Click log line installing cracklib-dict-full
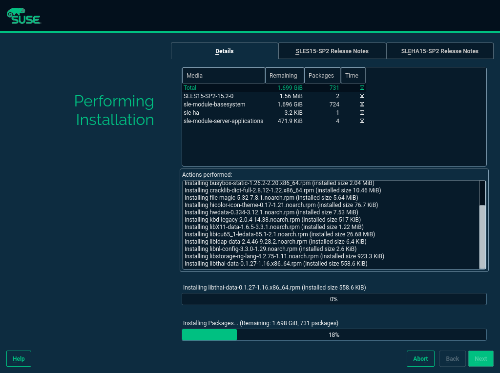The width and height of the screenshot is (500, 373). tap(283, 190)
